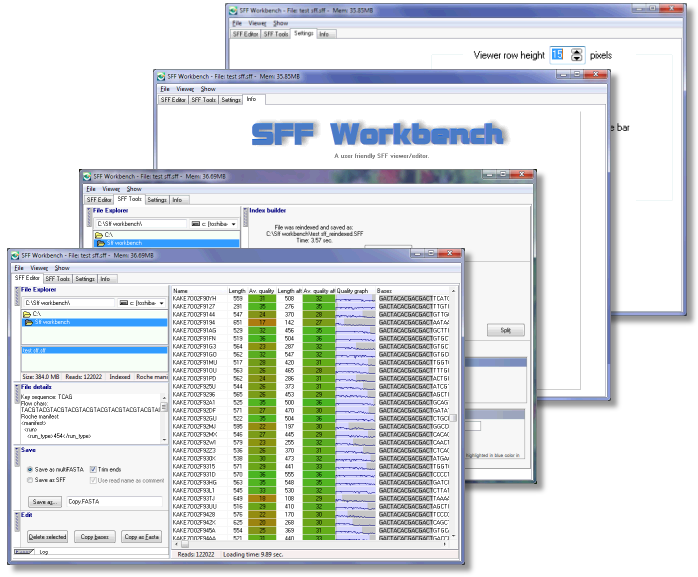The width and height of the screenshot is (698, 577).
Task: Collapse the File Explorer panel in the front window
Action: click(x=17, y=296)
